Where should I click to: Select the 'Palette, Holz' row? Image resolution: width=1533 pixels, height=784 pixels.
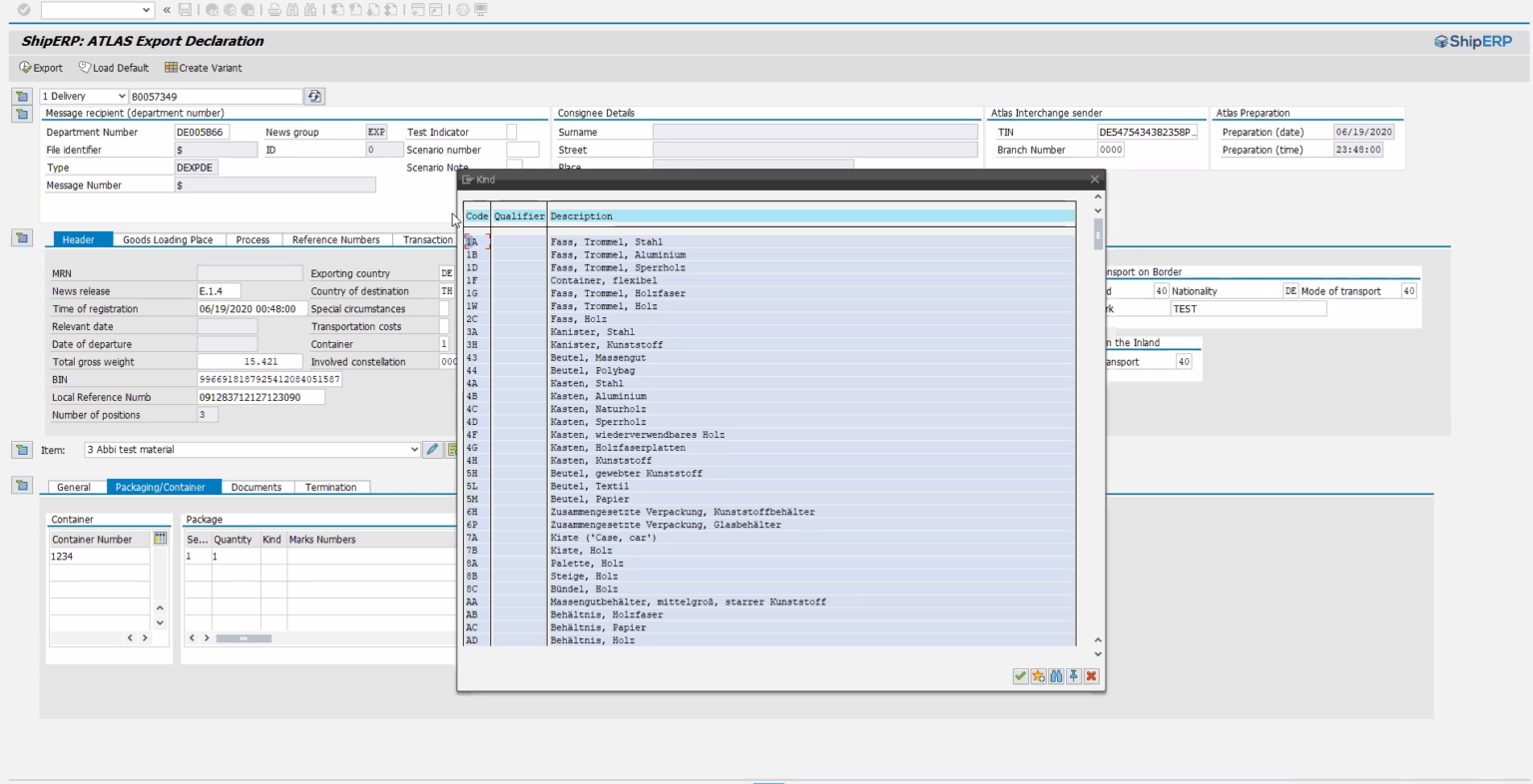tap(769, 564)
